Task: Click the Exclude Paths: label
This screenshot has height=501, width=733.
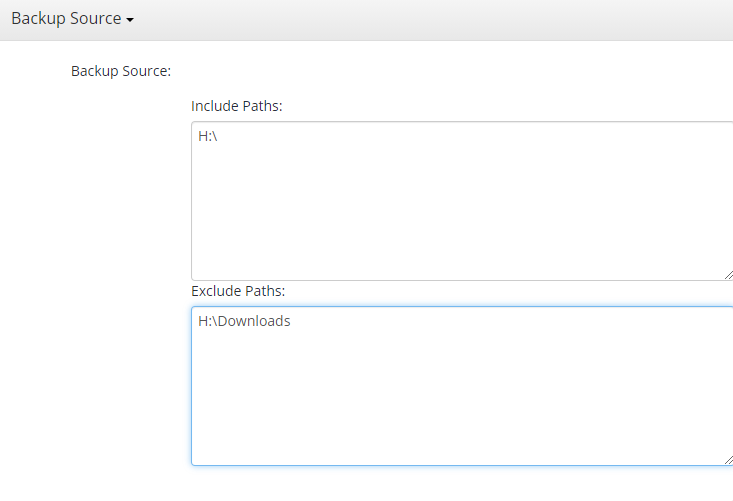Action: (x=238, y=291)
